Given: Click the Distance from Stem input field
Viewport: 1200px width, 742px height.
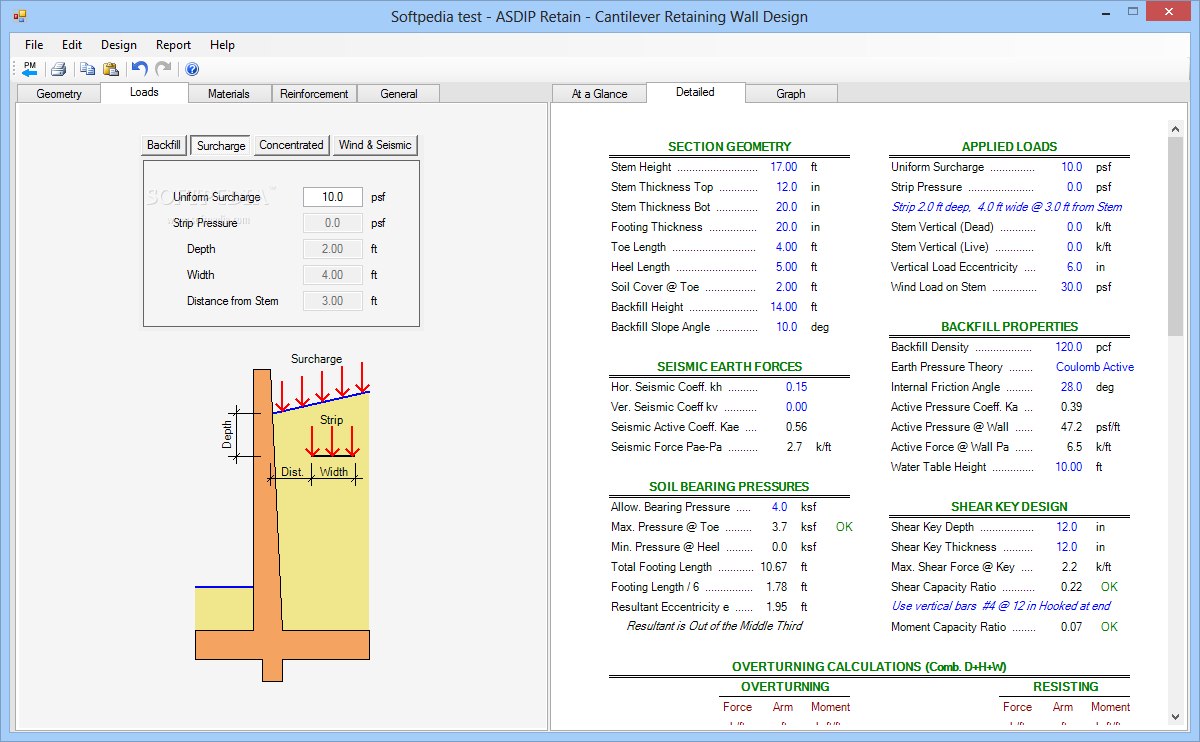Looking at the screenshot, I should pyautogui.click(x=333, y=301).
